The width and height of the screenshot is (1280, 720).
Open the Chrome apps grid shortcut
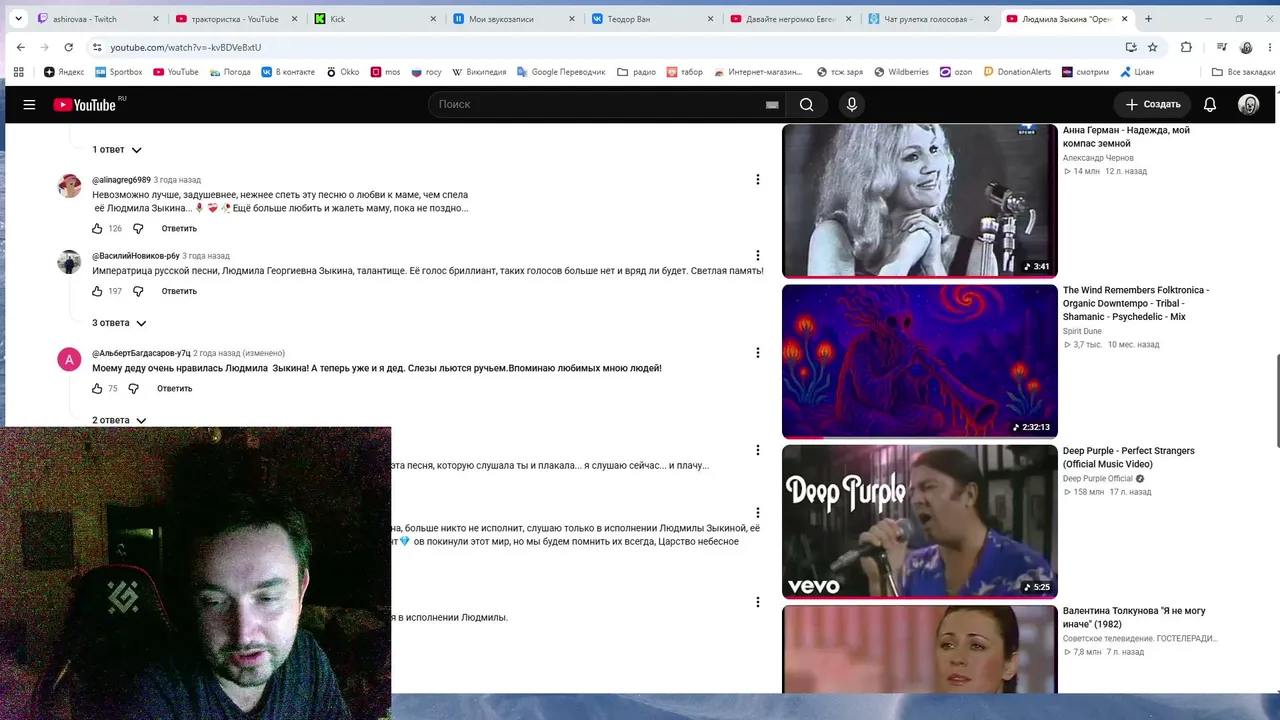pos(18,72)
